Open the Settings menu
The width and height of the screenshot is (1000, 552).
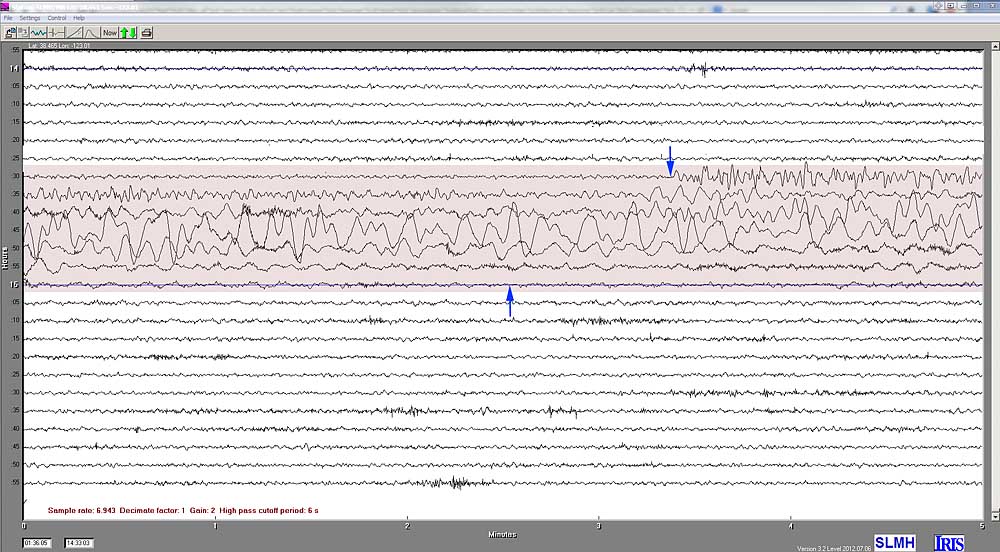point(29,18)
